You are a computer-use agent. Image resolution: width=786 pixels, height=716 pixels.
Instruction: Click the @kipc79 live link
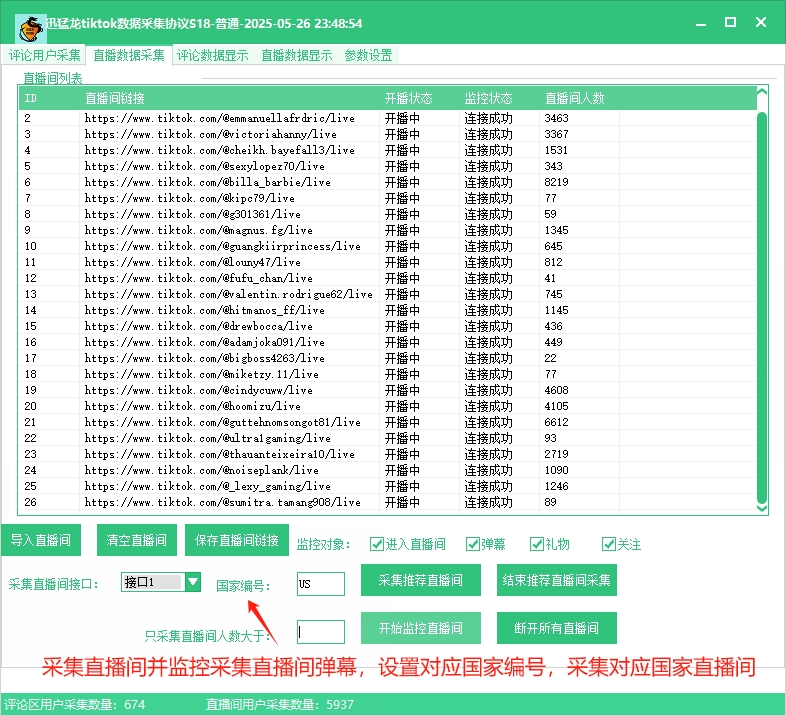(x=189, y=198)
